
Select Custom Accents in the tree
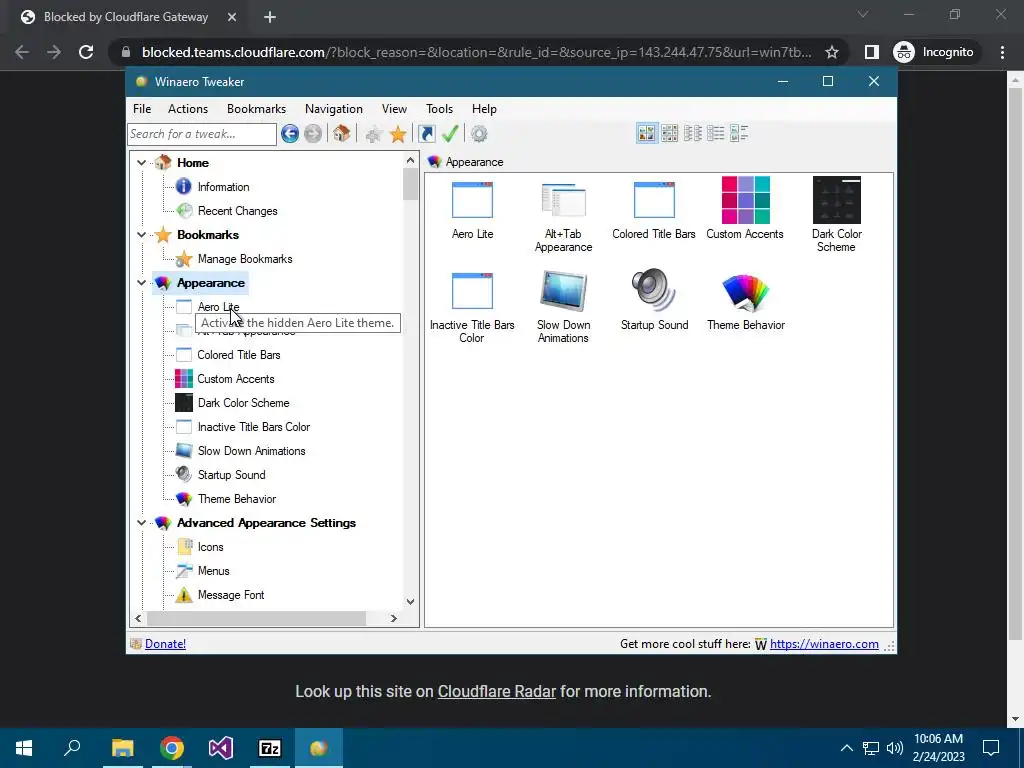[236, 379]
